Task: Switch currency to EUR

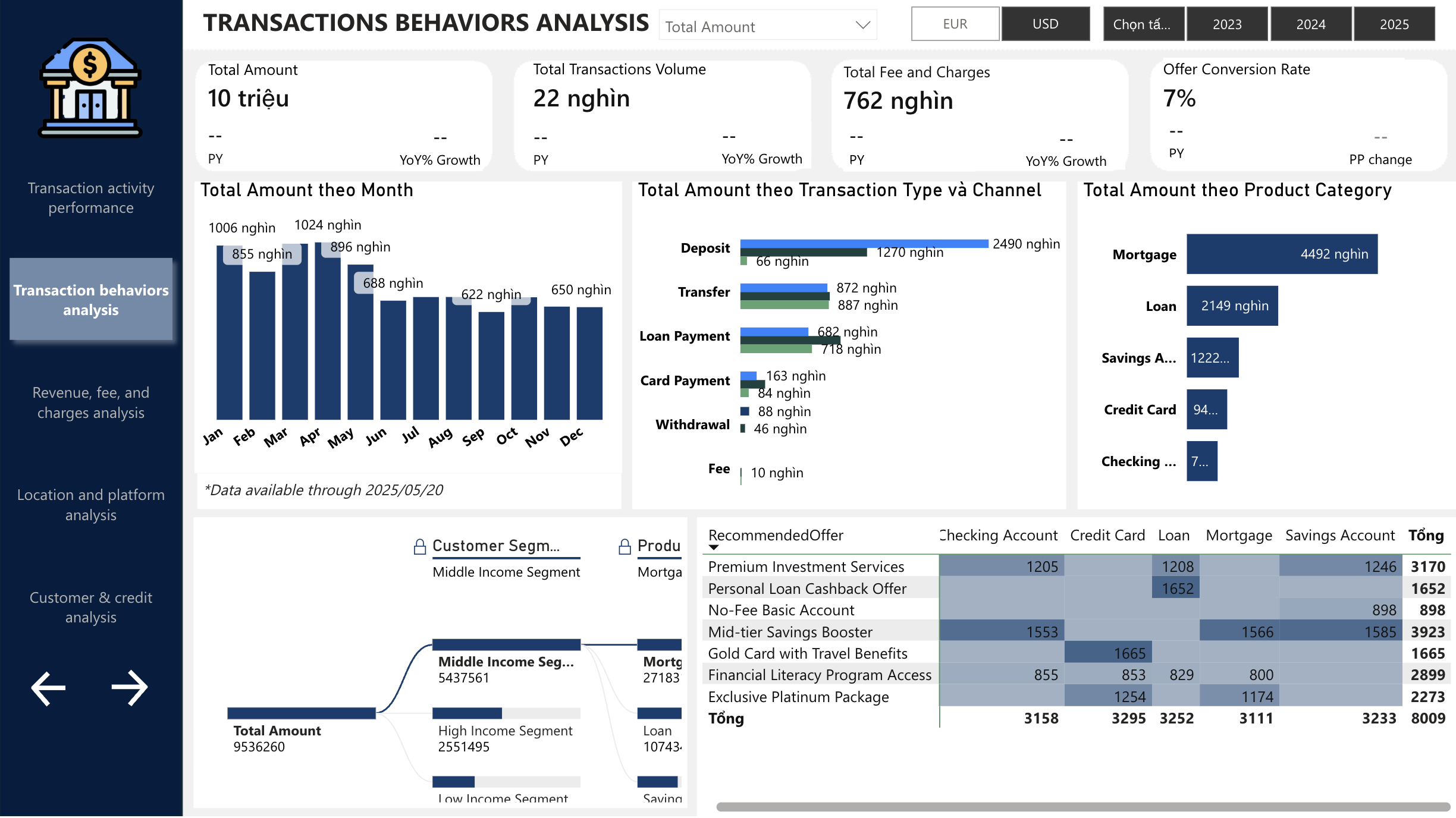Action: coord(955,24)
